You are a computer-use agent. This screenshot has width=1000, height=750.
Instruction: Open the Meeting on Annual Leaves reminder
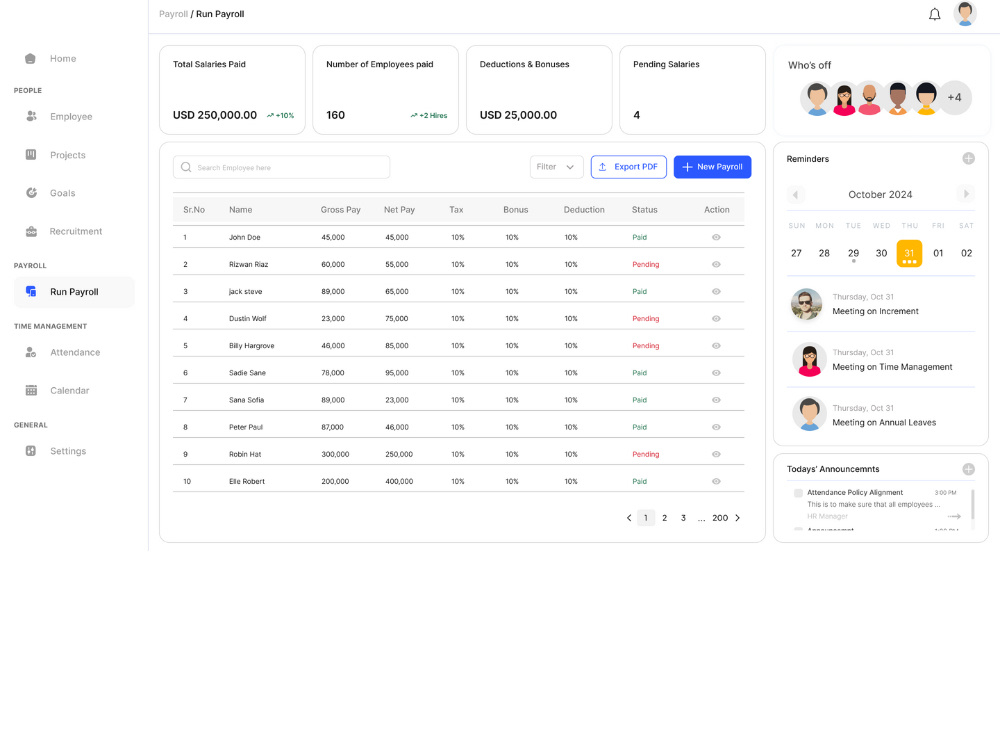(881, 415)
